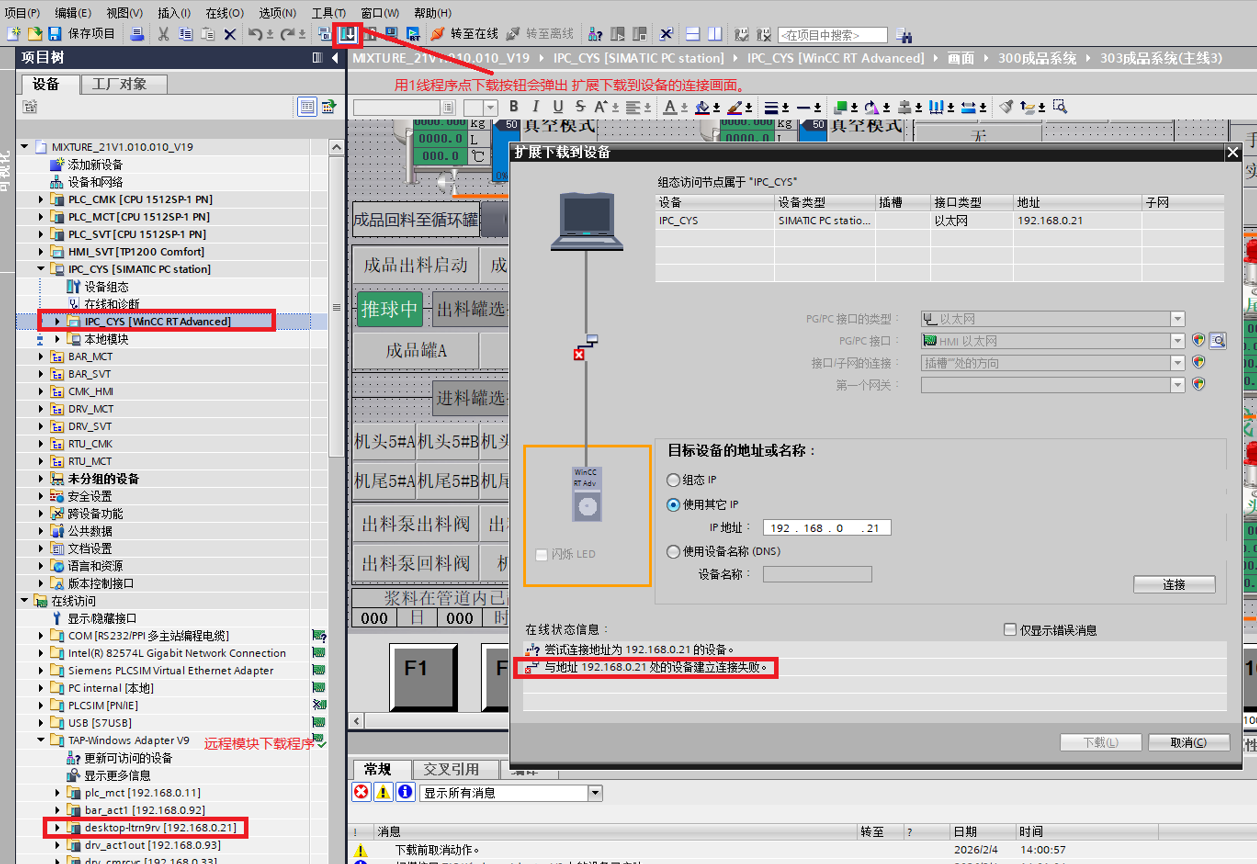The image size is (1257, 864).
Task: Click the 在项目中搜索 search field
Action: click(x=833, y=35)
